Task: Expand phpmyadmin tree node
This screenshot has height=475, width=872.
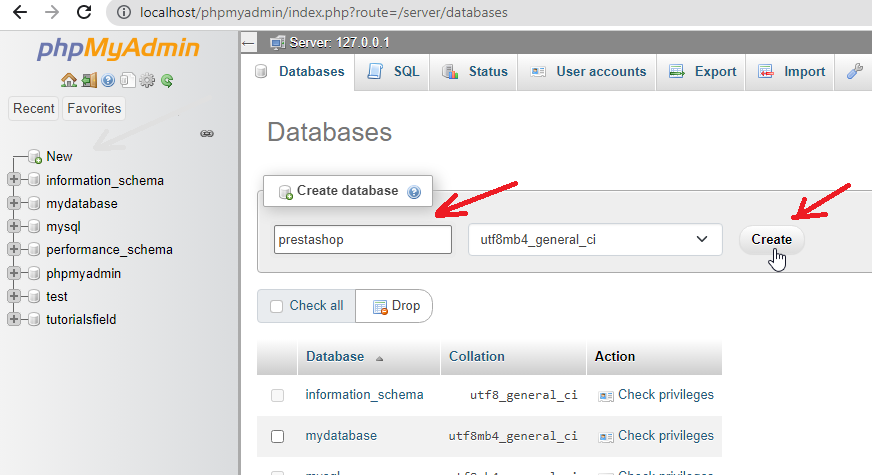Action: tap(14, 273)
